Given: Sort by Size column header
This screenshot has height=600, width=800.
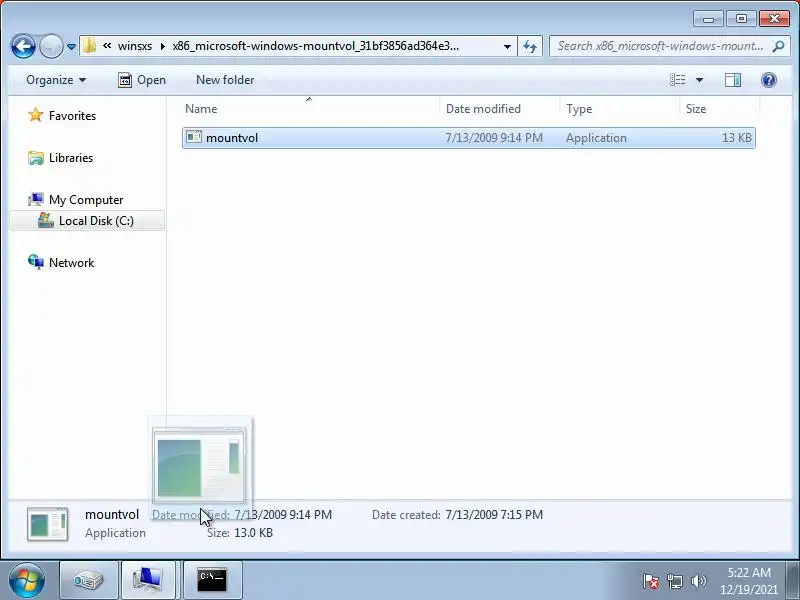Looking at the screenshot, I should 696,109.
